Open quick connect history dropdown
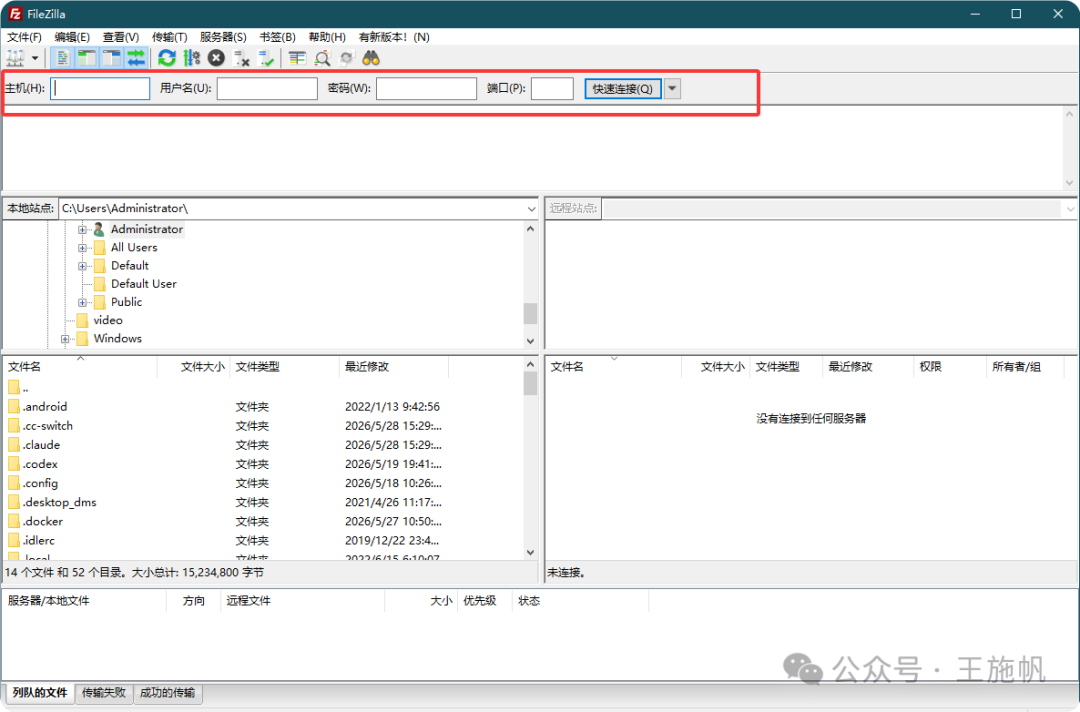This screenshot has width=1080, height=712. click(x=672, y=88)
